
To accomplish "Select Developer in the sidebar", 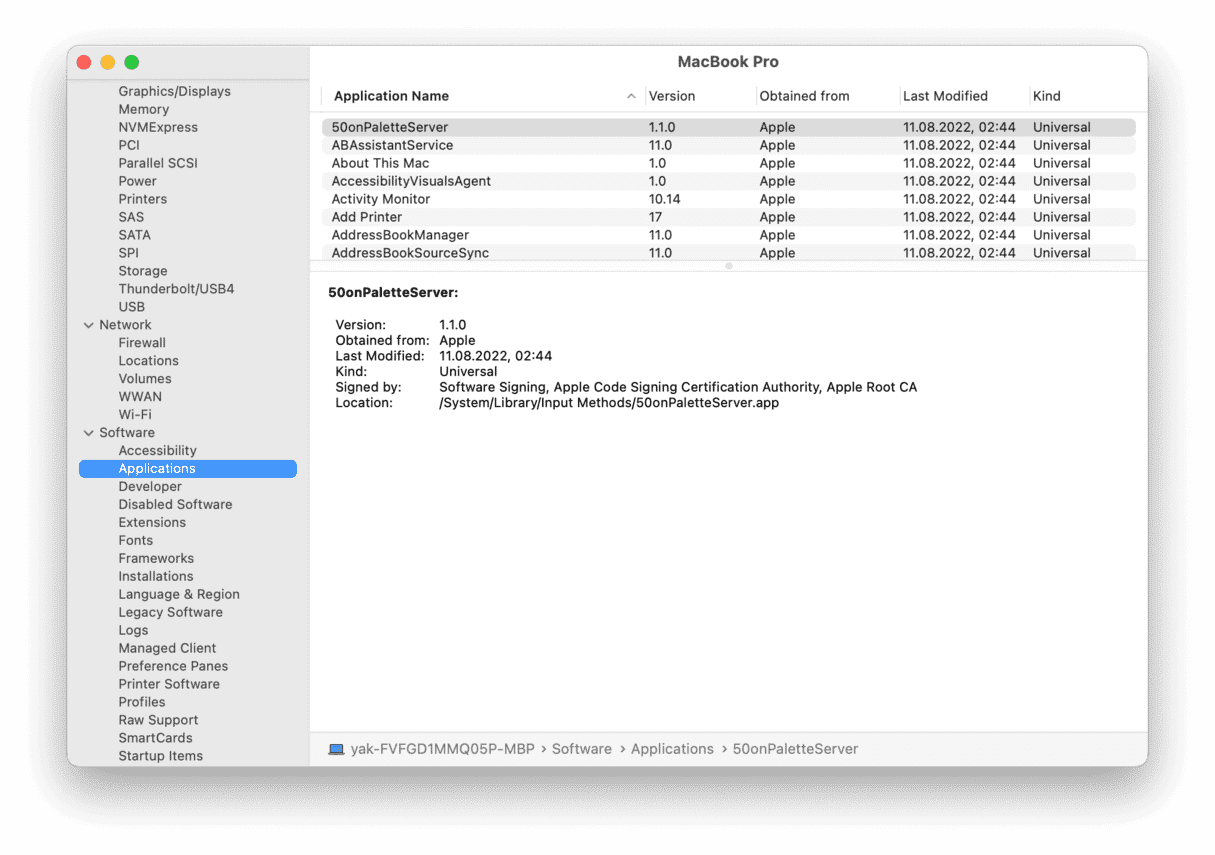I will pyautogui.click(x=150, y=487).
